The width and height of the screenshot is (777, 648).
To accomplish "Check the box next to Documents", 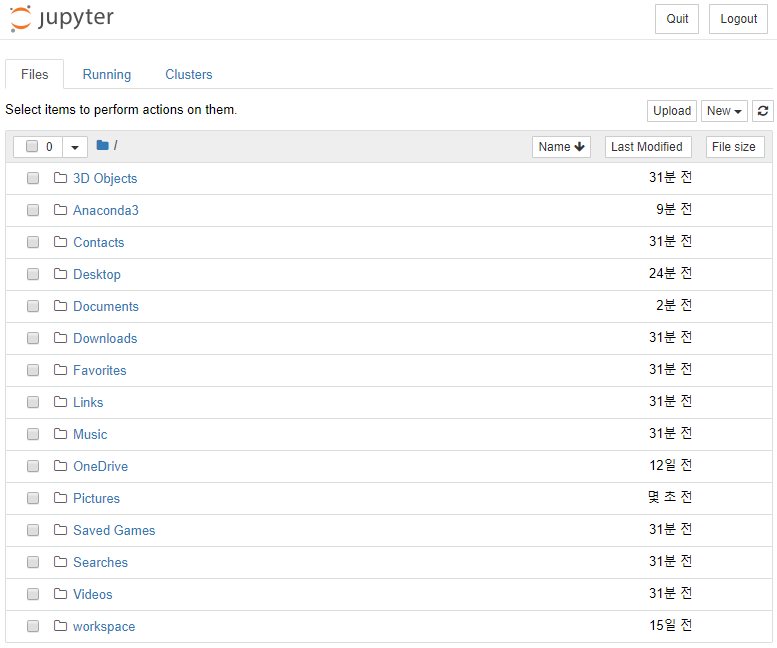I will 33,306.
